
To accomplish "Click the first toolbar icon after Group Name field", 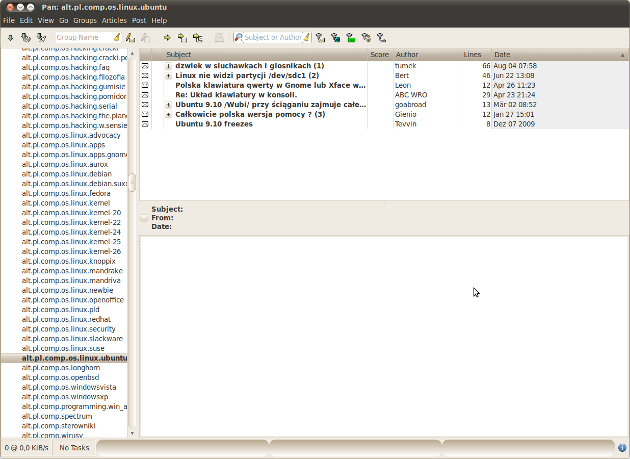I will (x=130, y=38).
